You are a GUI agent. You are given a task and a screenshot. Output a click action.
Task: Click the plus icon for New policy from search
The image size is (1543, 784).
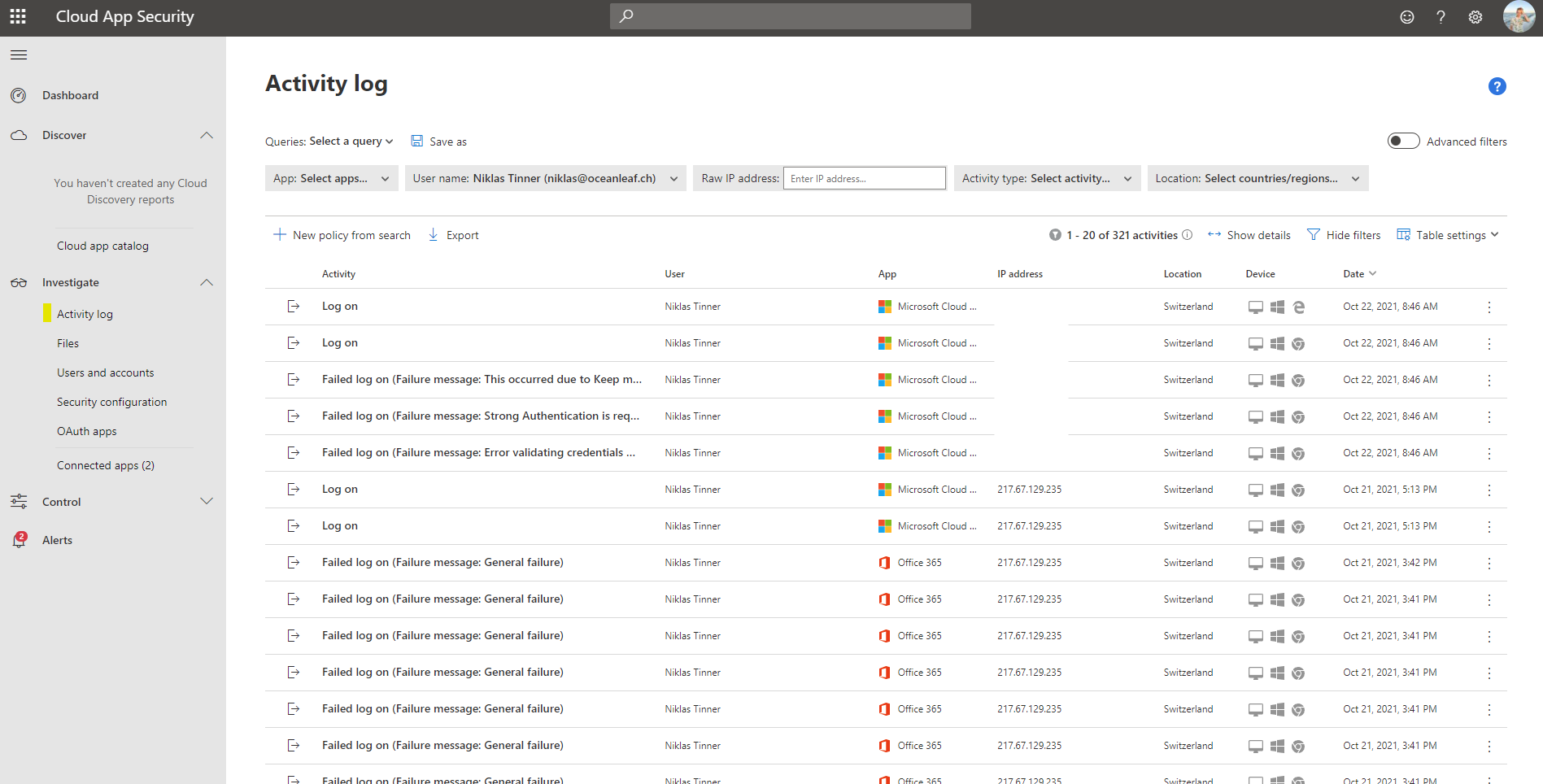pos(280,234)
